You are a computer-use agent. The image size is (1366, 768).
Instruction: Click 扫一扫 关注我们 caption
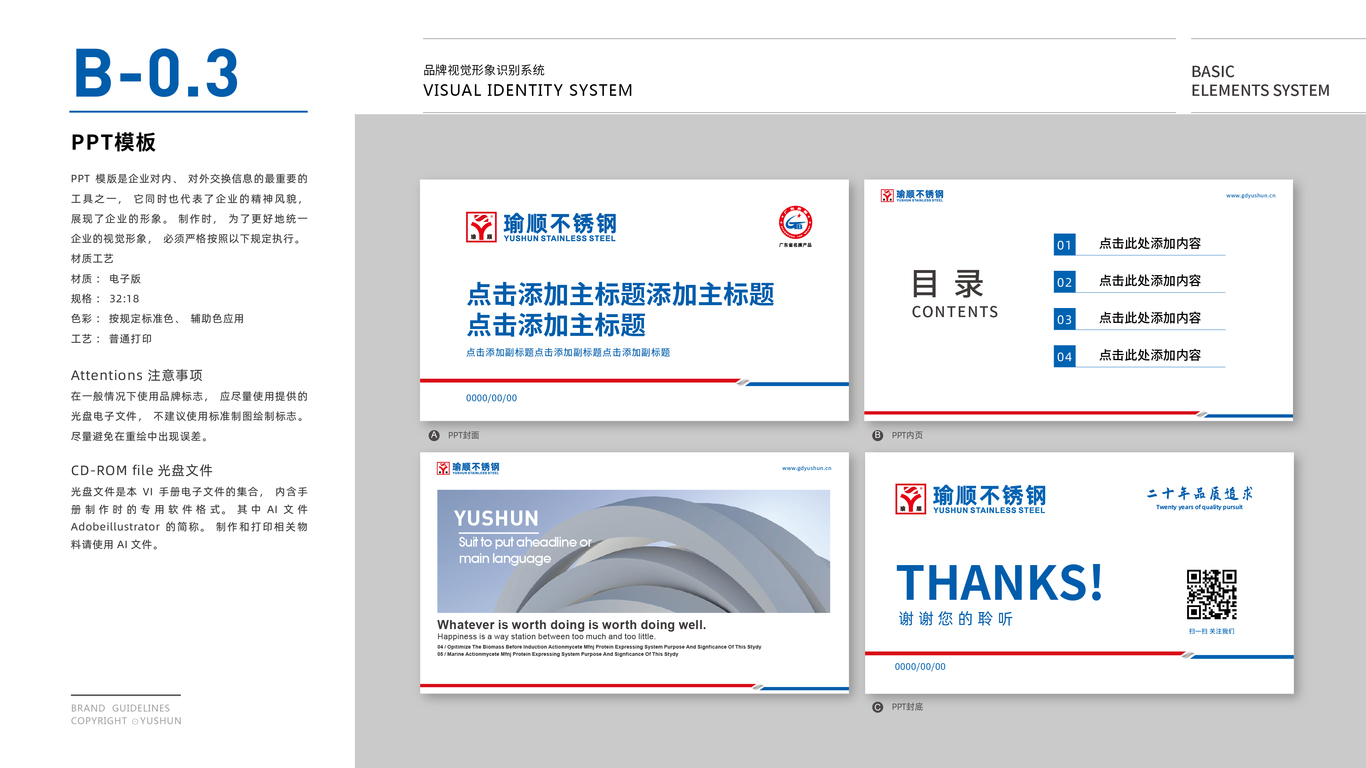click(1211, 631)
